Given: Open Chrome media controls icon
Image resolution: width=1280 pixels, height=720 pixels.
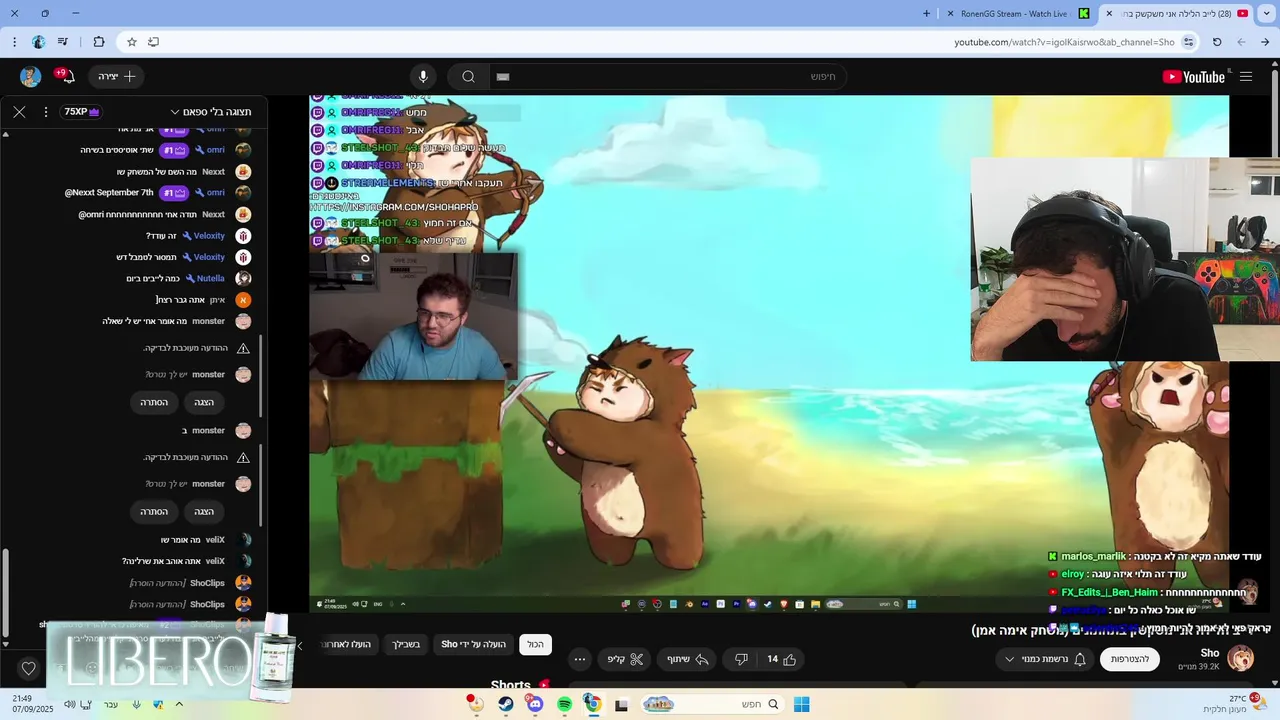Looking at the screenshot, I should [63, 42].
